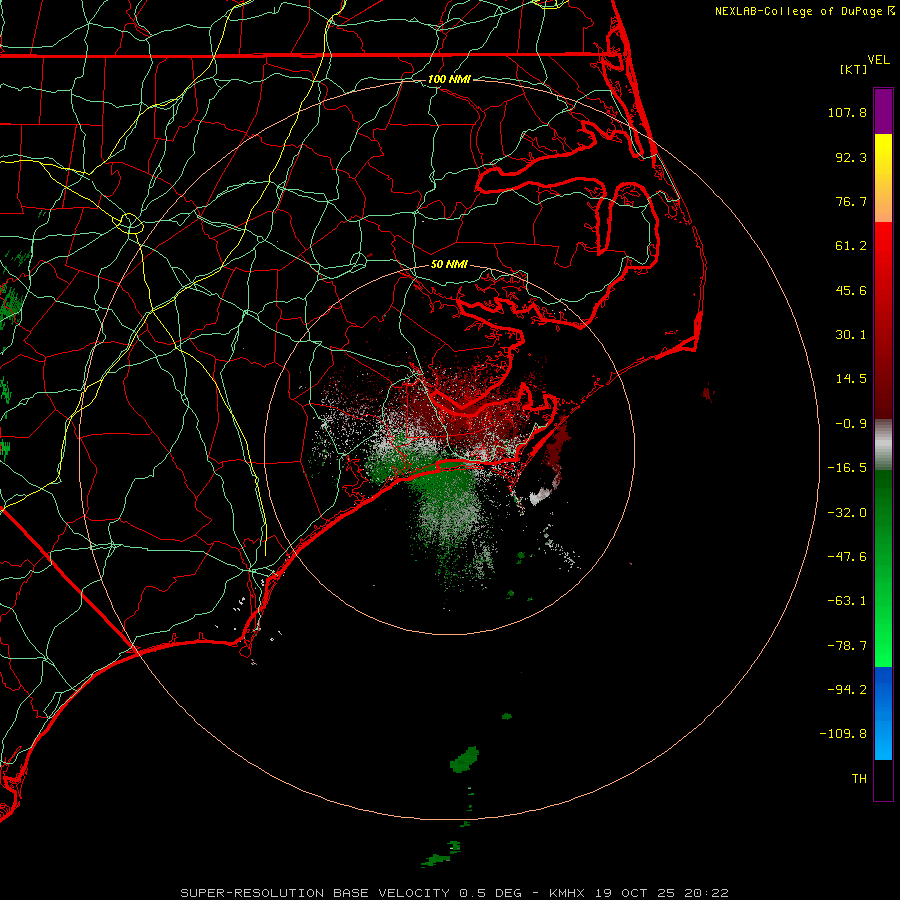The width and height of the screenshot is (900, 900).
Task: Click the -94.2 value on velocity scale
Action: coord(847,690)
